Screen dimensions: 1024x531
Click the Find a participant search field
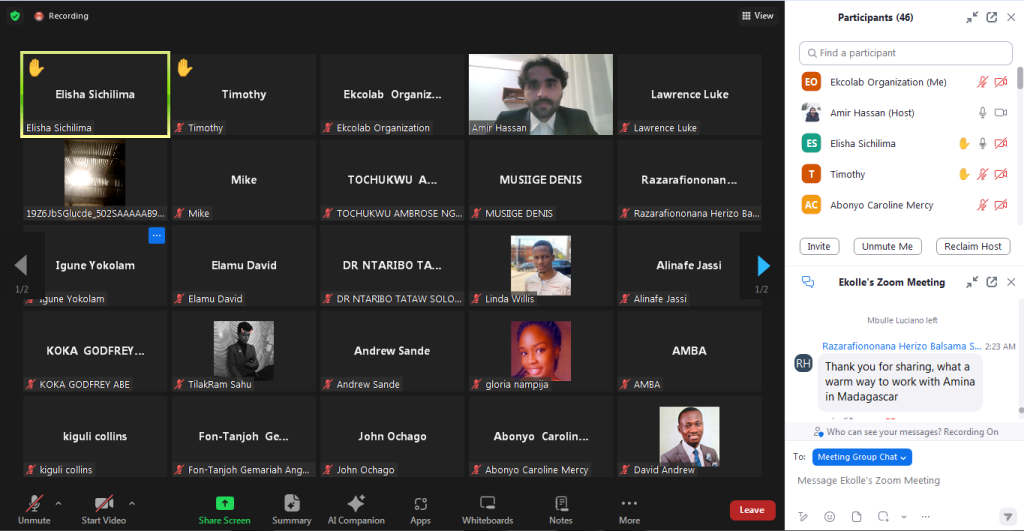(906, 53)
